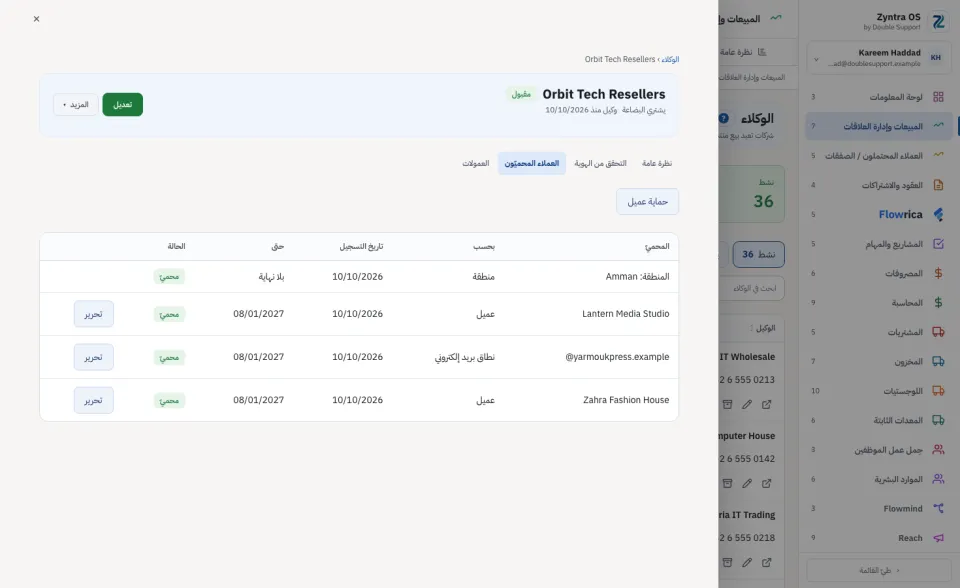
Task: Edit the IT Trading reseller with pencil icon
Action: [747, 562]
